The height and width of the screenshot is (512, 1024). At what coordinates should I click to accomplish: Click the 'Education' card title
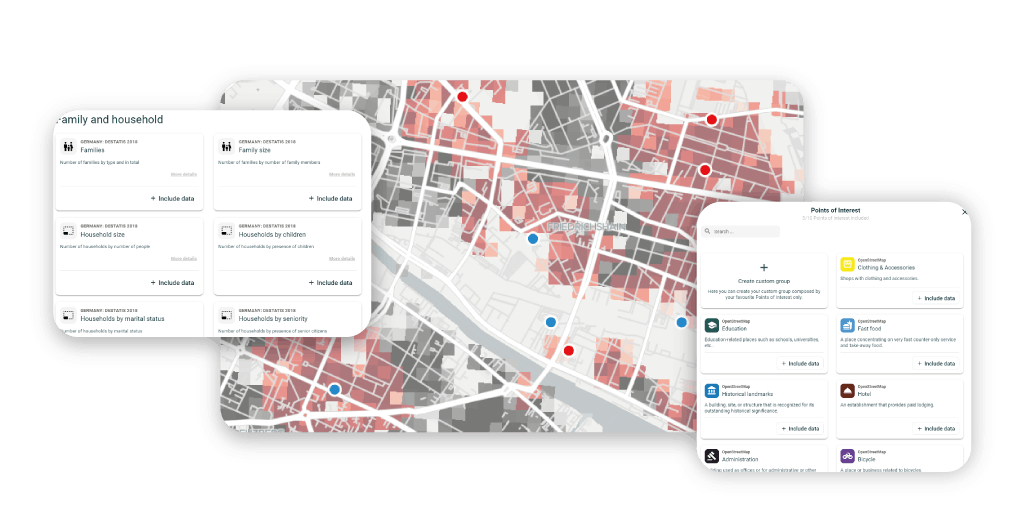coord(735,328)
